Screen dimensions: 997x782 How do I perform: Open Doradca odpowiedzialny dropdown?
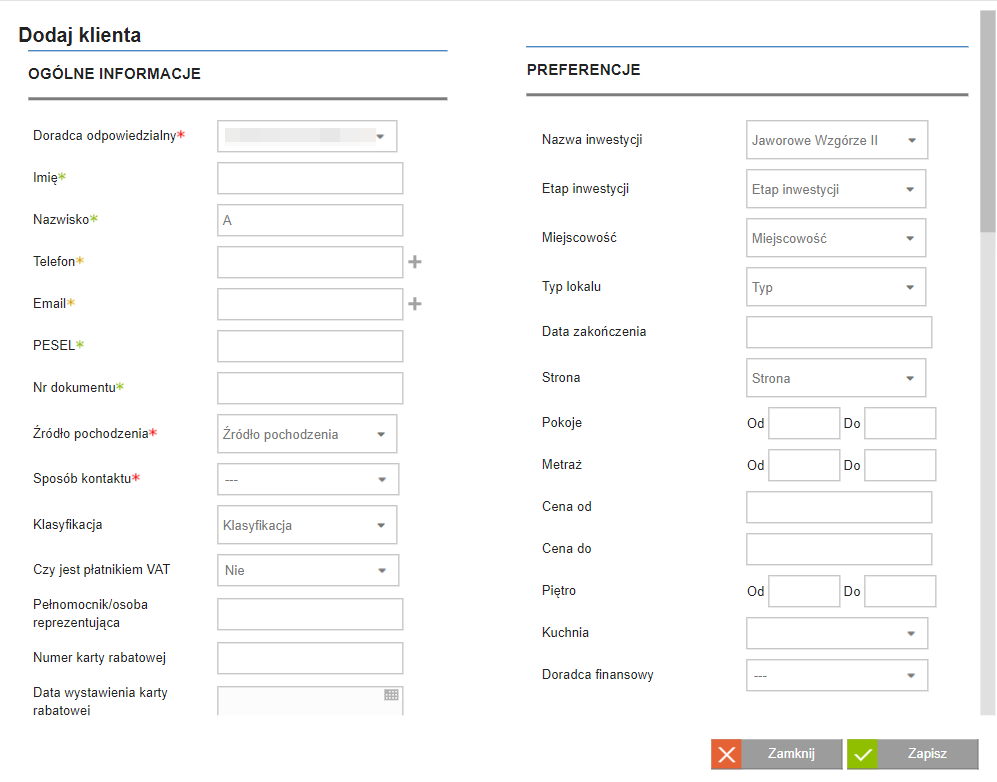click(307, 136)
